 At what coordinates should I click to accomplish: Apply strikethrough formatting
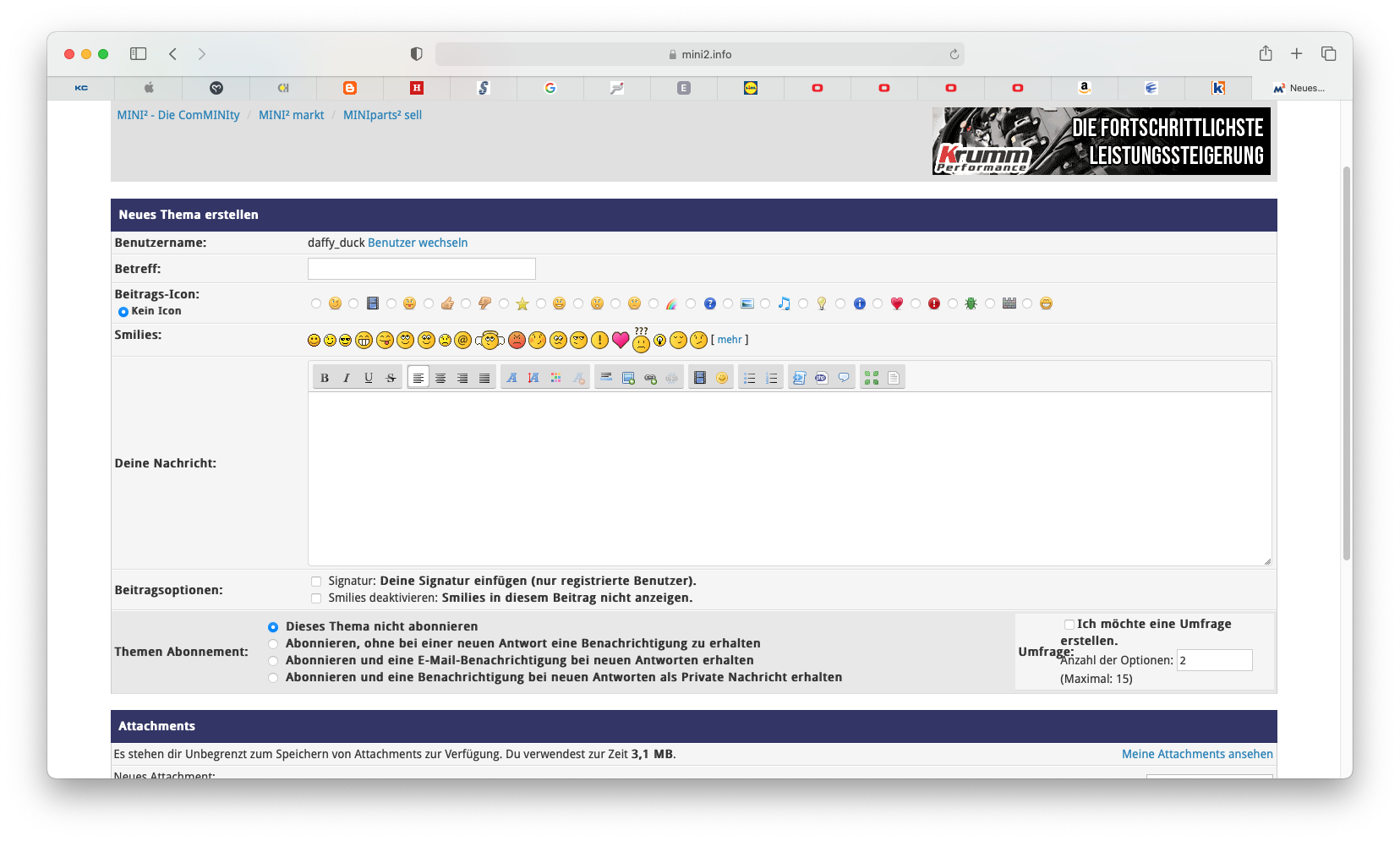tap(391, 378)
